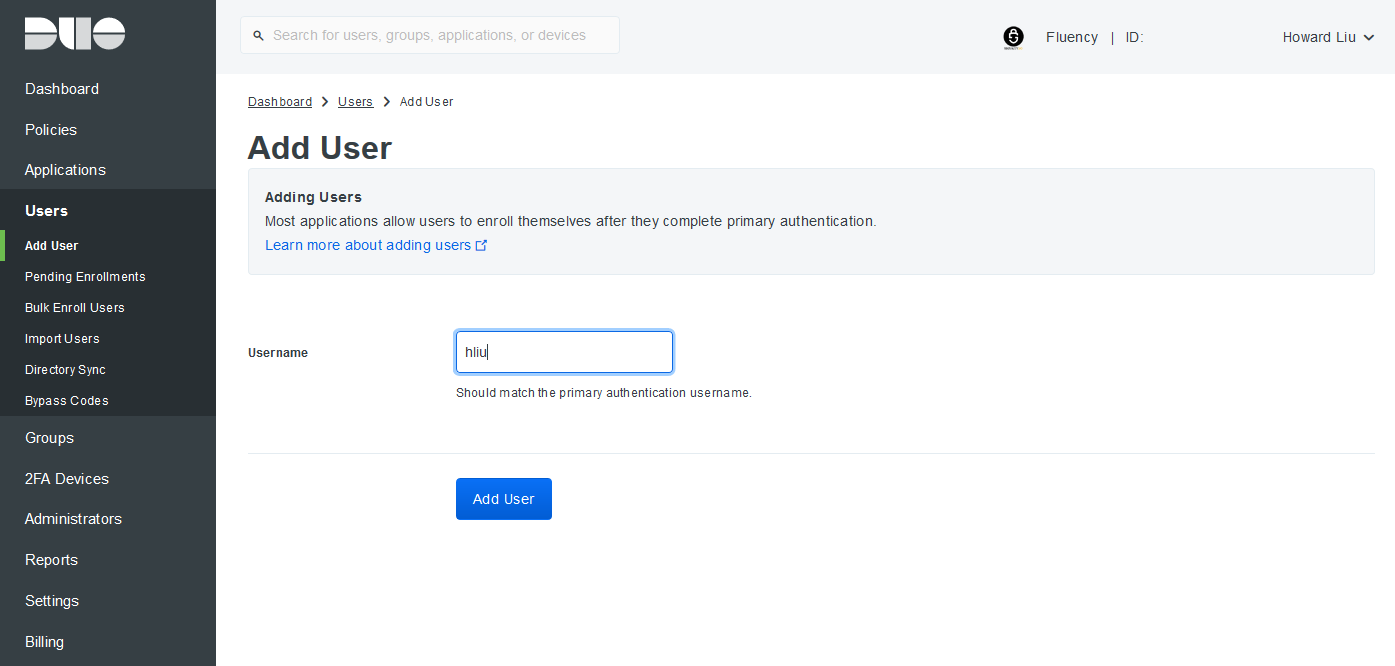1395x666 pixels.
Task: Open Applications in the sidebar
Action: point(65,170)
